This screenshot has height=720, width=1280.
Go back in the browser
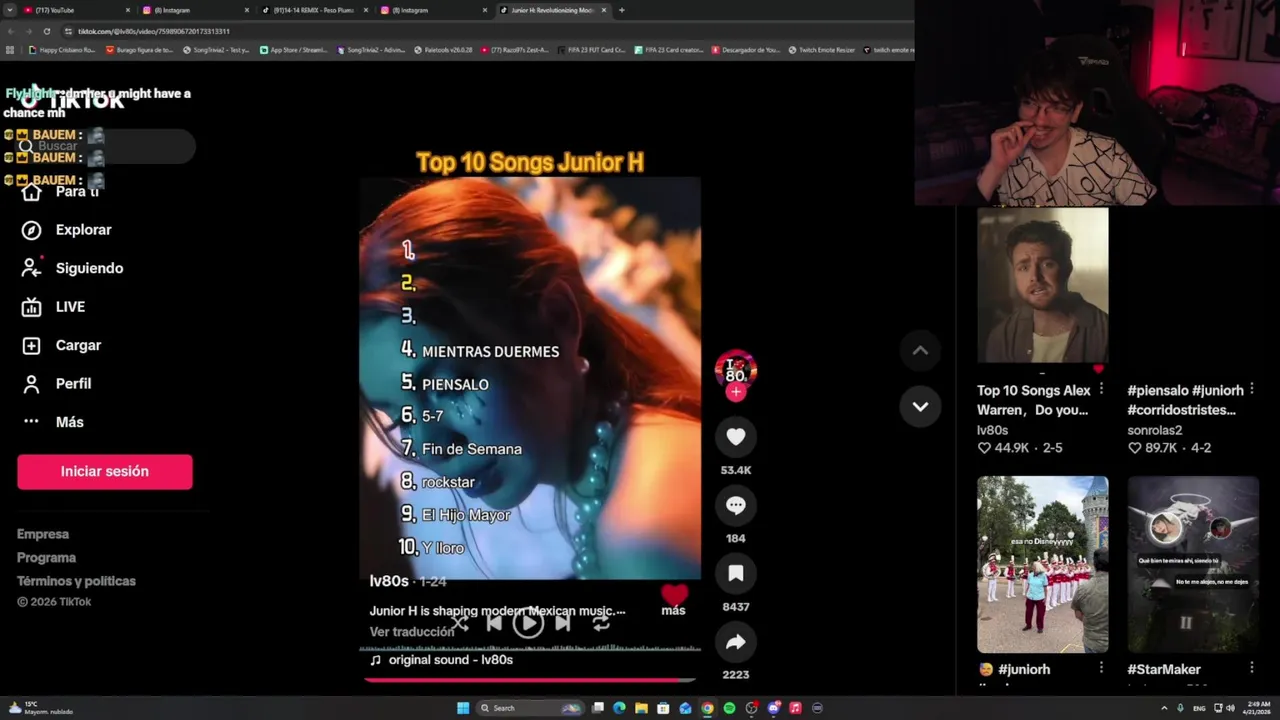10,31
